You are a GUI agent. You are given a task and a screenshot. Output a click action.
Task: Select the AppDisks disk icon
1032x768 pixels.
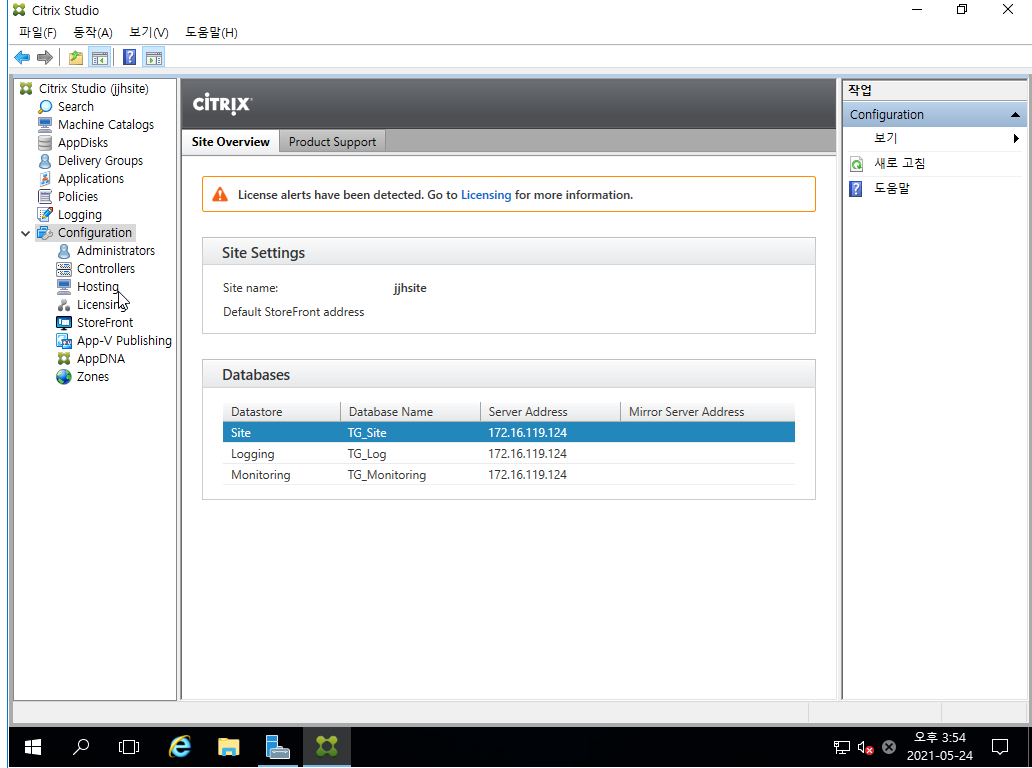click(x=45, y=142)
